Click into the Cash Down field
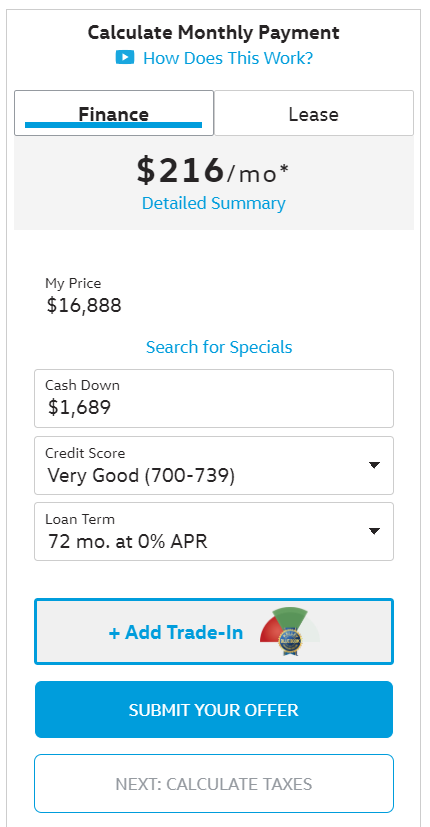 [x=214, y=398]
